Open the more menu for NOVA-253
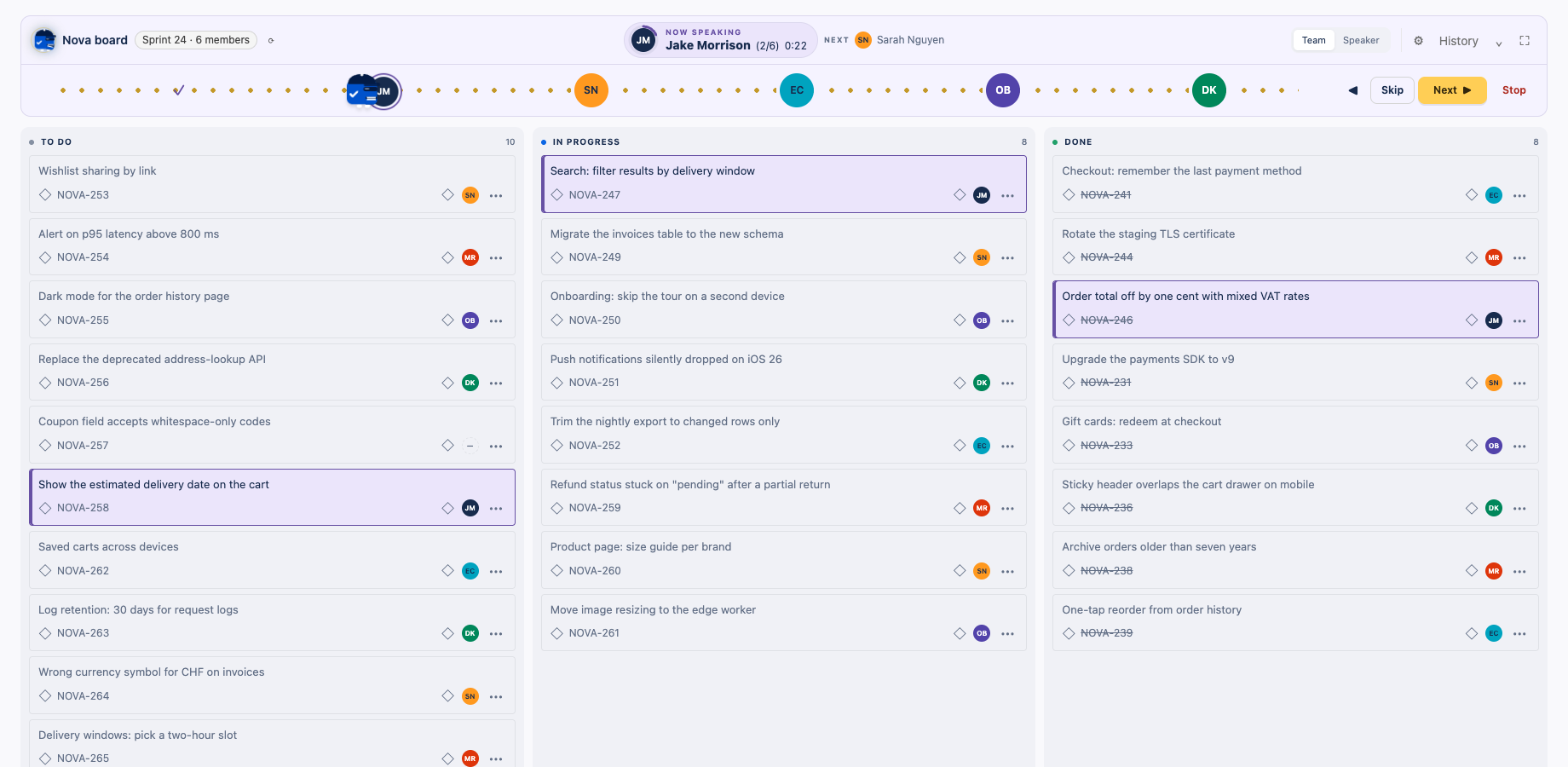 496,195
